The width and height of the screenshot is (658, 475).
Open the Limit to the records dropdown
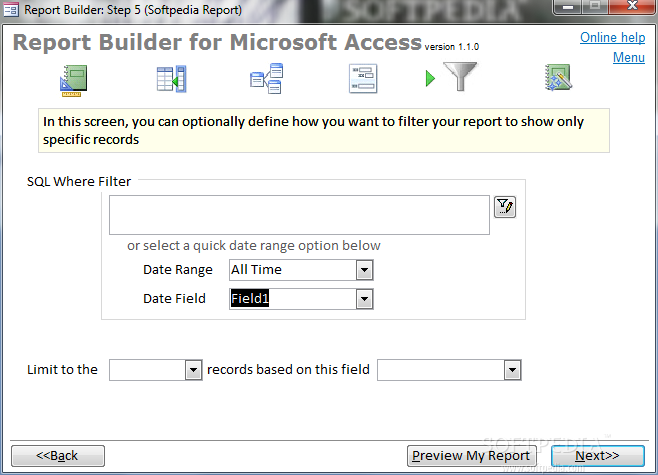(x=193, y=370)
